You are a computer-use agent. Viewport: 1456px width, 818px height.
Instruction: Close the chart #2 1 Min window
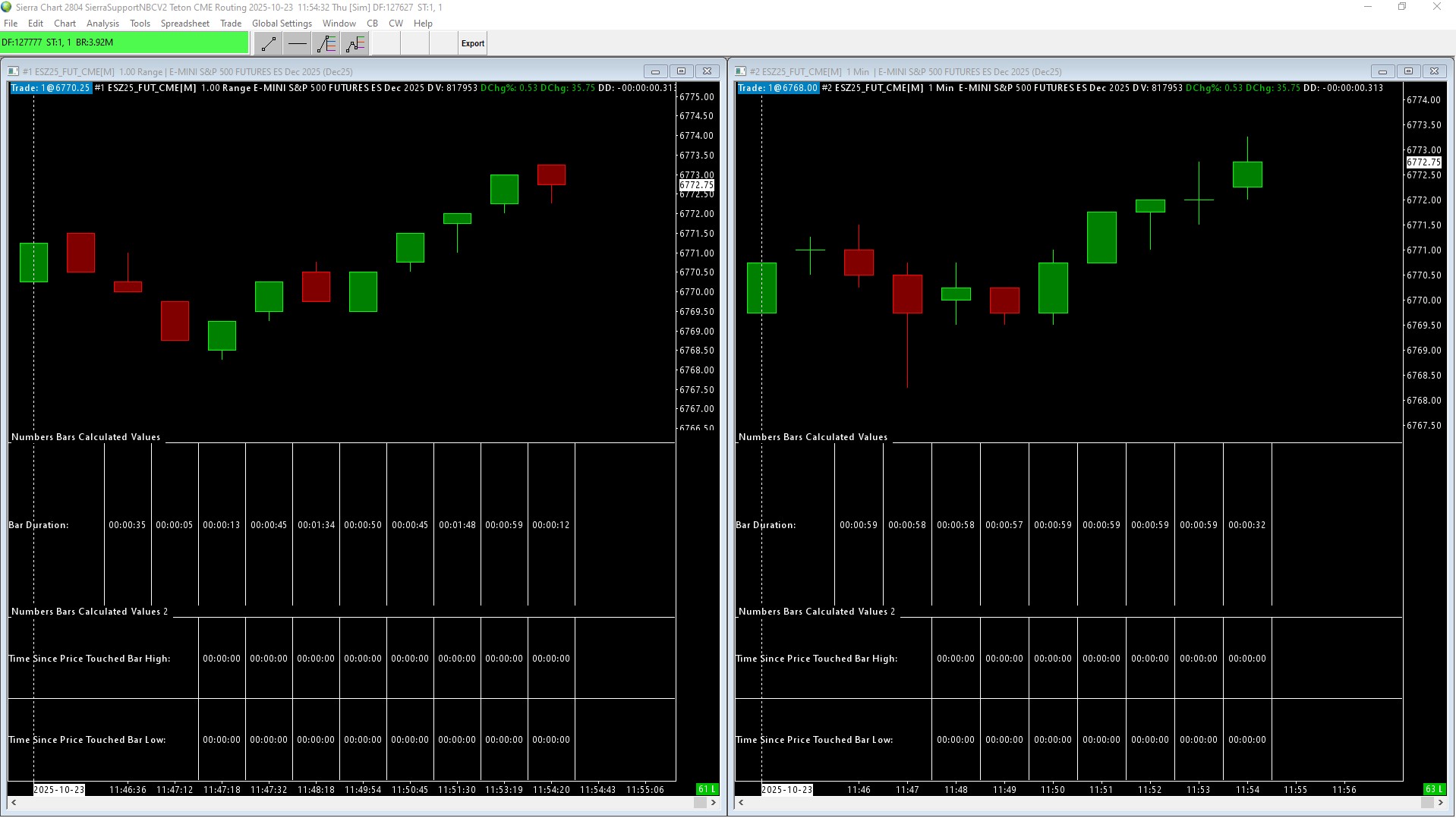pyautogui.click(x=1434, y=71)
